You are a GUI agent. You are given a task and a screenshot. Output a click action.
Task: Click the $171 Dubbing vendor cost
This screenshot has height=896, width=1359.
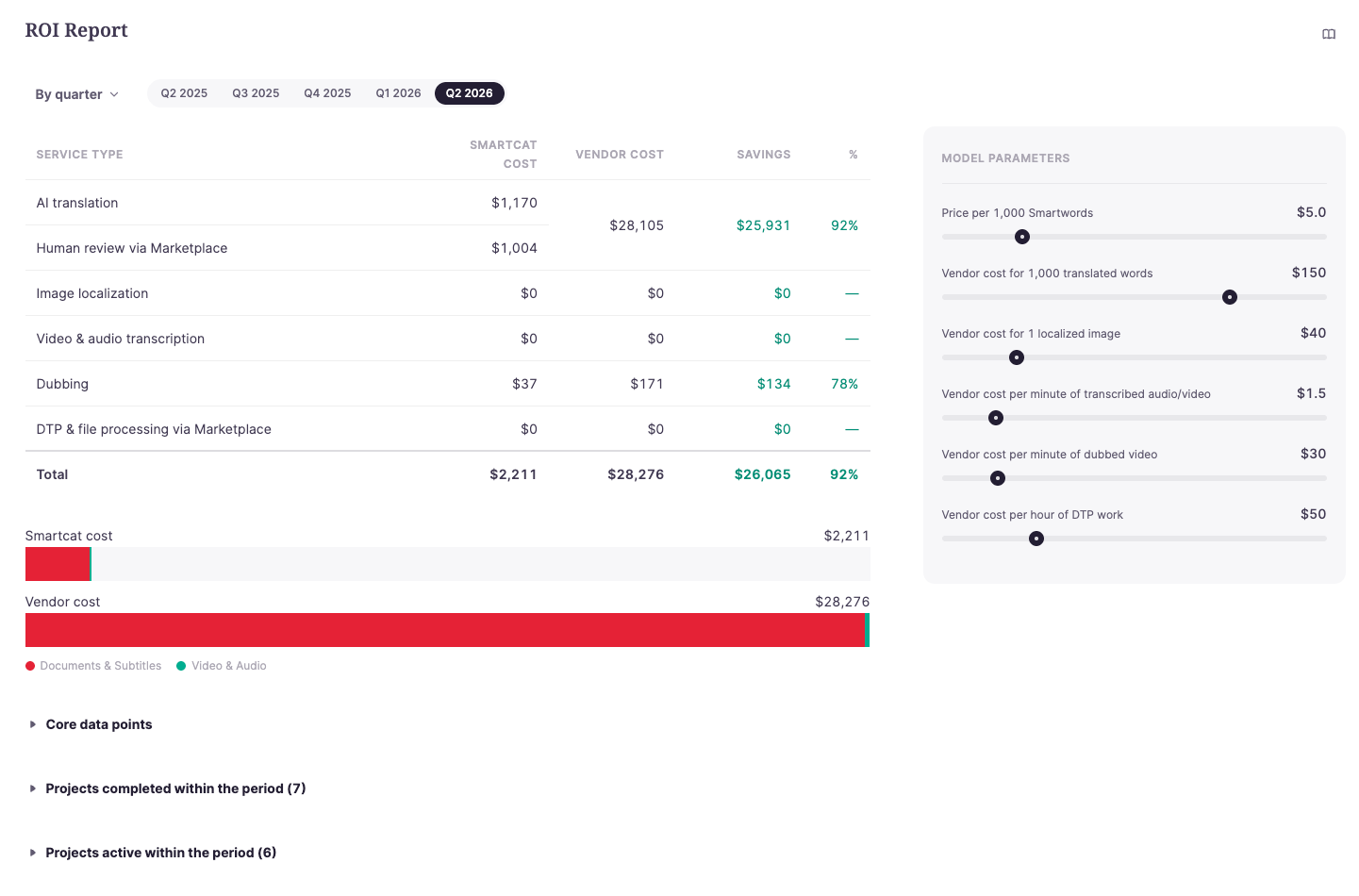pos(647,384)
